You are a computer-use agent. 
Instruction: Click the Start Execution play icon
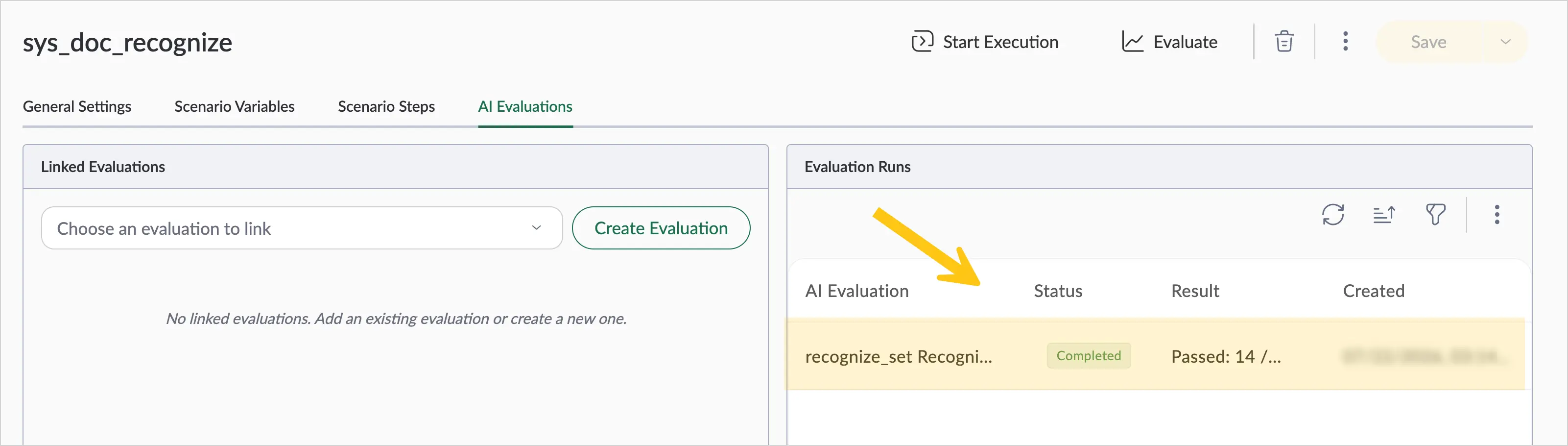(x=922, y=42)
